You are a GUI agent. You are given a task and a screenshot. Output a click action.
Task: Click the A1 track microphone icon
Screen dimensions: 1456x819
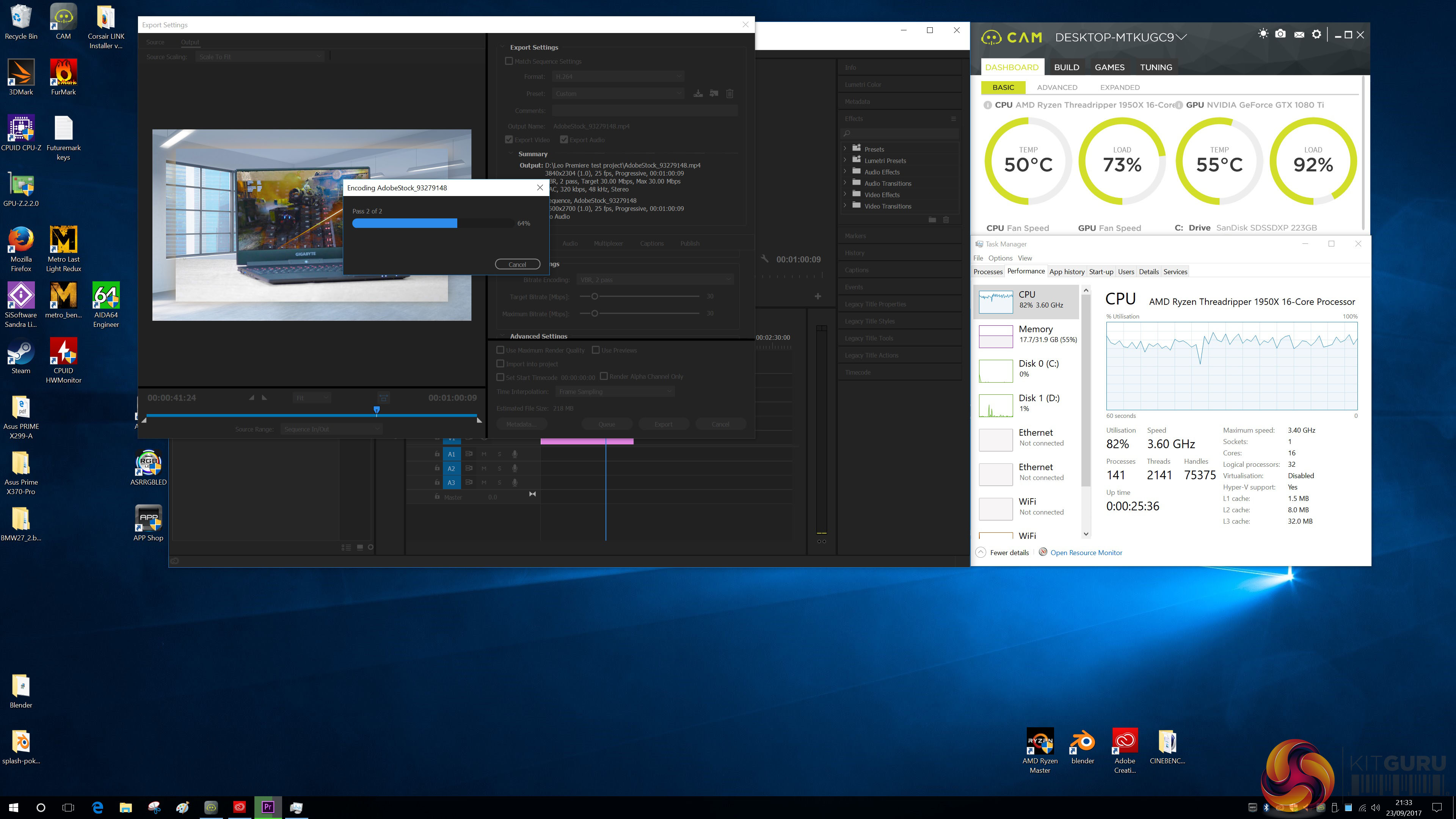(x=515, y=454)
